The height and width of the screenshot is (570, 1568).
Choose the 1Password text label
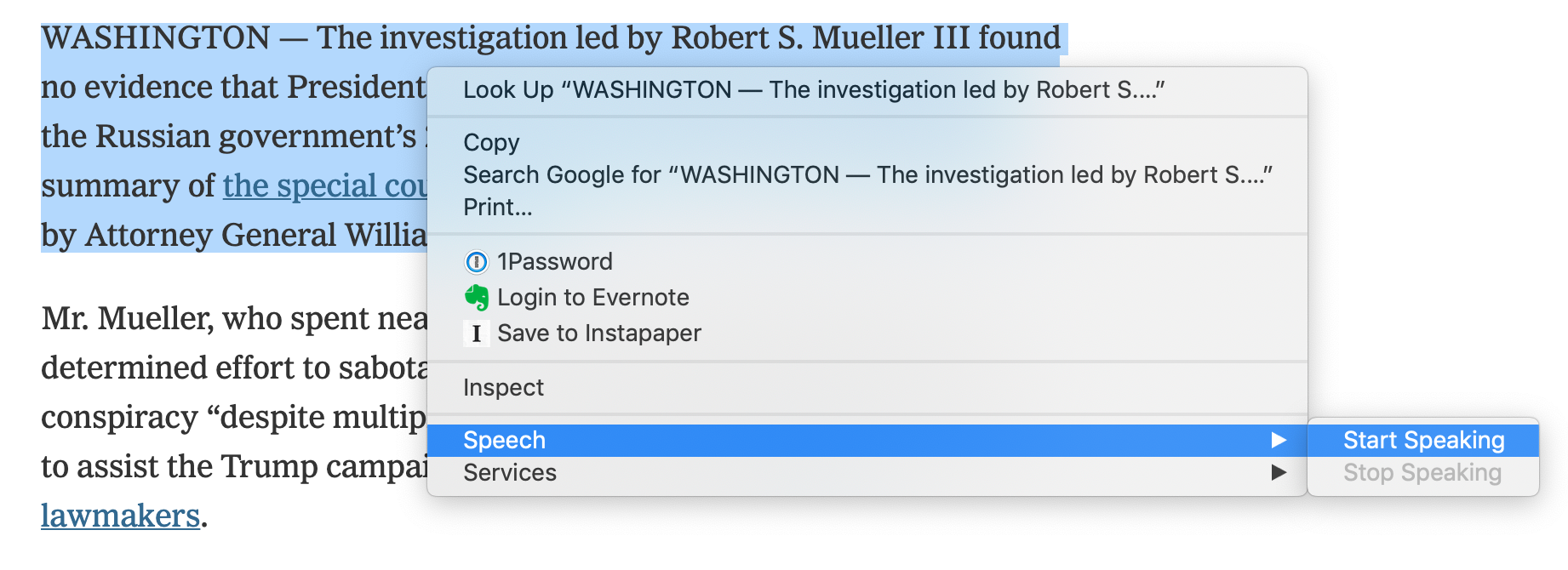pyautogui.click(x=555, y=262)
